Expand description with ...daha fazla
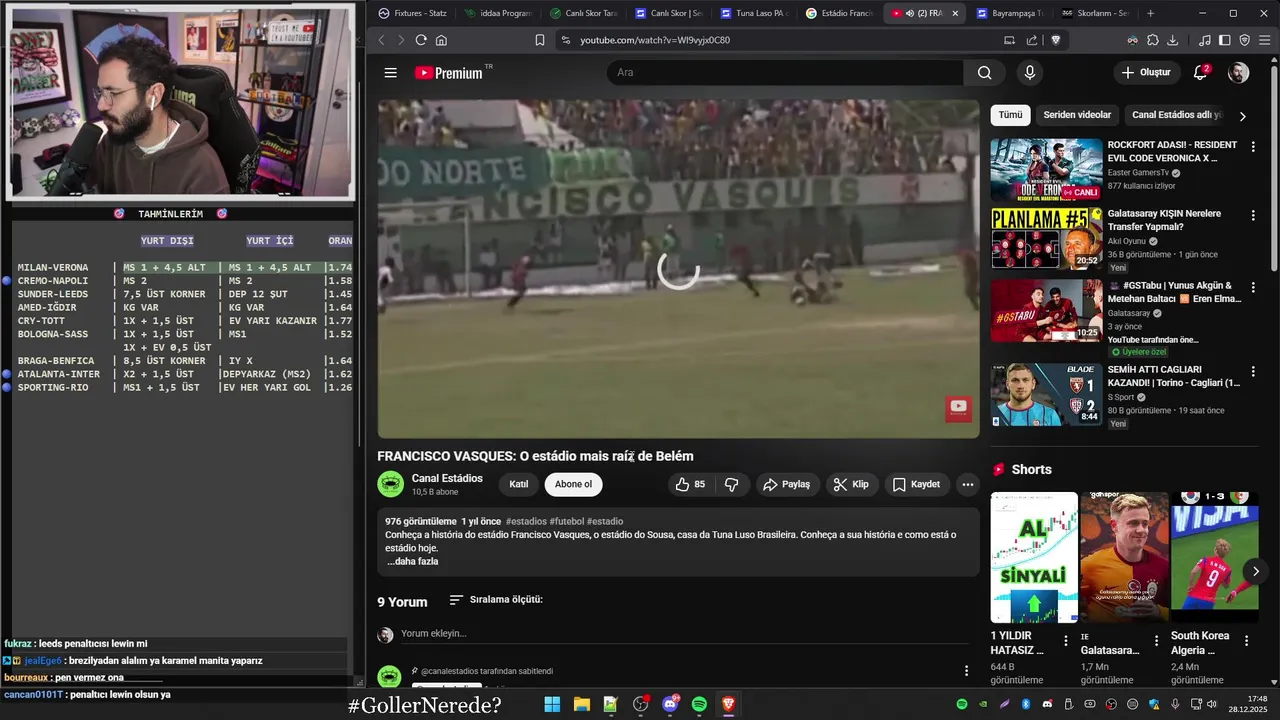Image resolution: width=1280 pixels, height=720 pixels. [413, 562]
